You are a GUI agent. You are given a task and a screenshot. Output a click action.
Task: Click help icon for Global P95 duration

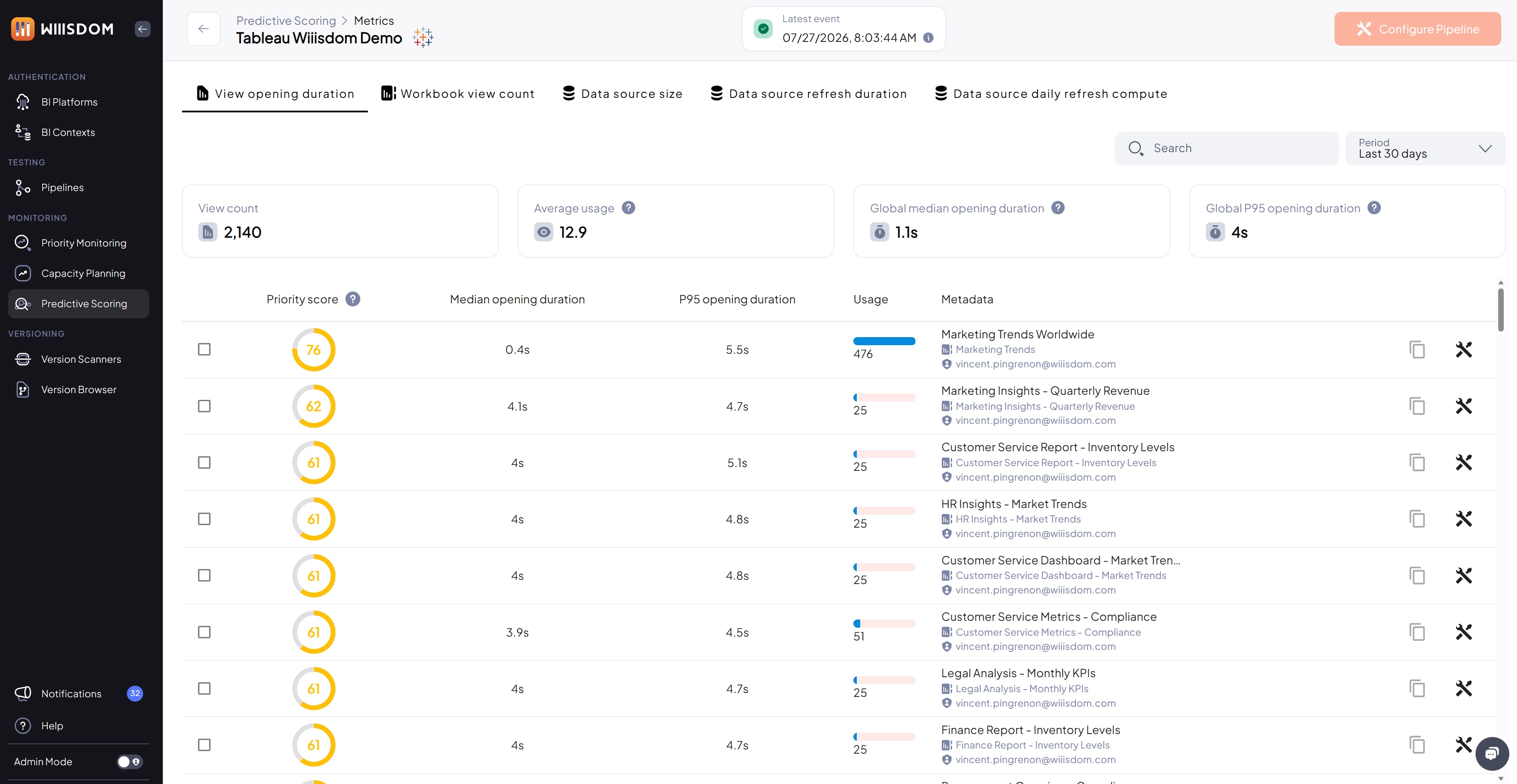point(1374,208)
